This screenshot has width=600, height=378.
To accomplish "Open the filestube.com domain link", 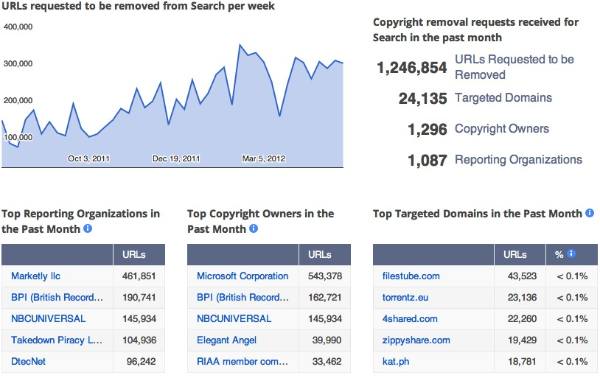I will tap(411, 276).
